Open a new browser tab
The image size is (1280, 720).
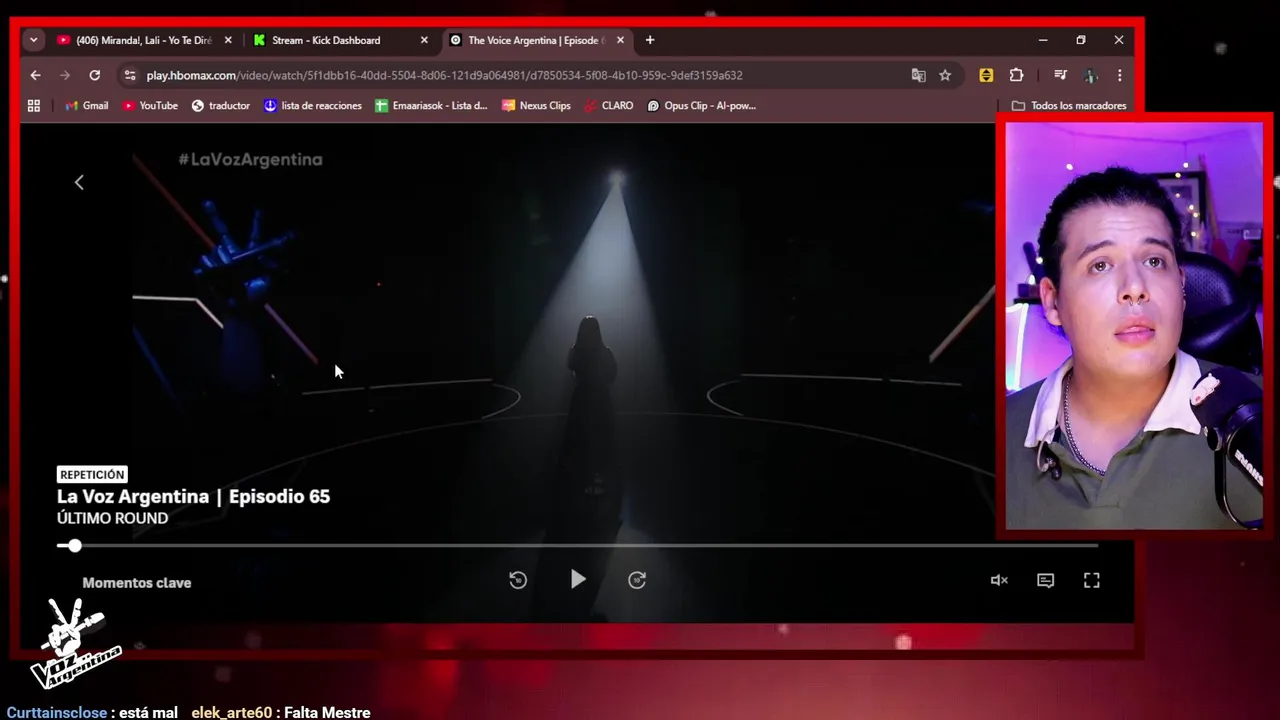(x=650, y=40)
